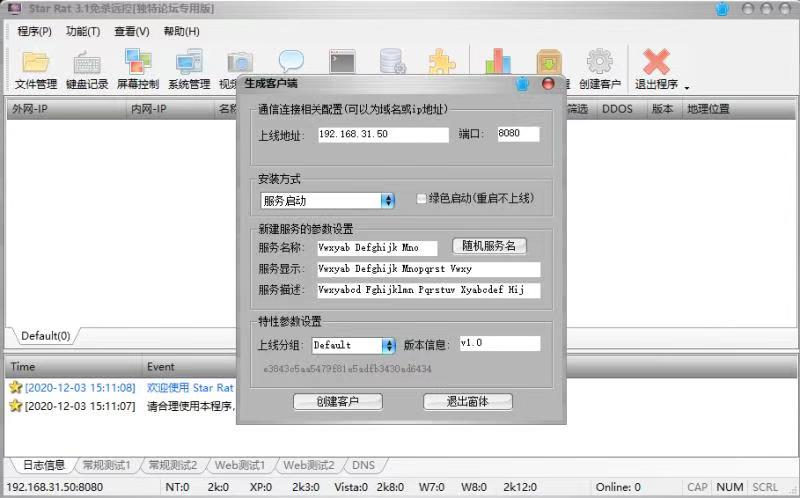This screenshot has height=498, width=800.
Task: Click the DDOS column header
Action: (621, 109)
